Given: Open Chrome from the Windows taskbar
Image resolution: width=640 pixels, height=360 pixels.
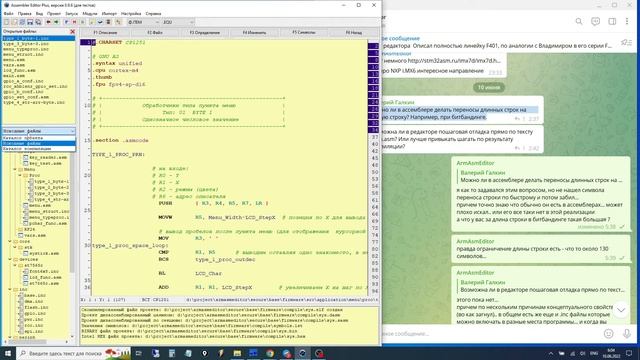Looking at the screenshot, I should click(270, 353).
